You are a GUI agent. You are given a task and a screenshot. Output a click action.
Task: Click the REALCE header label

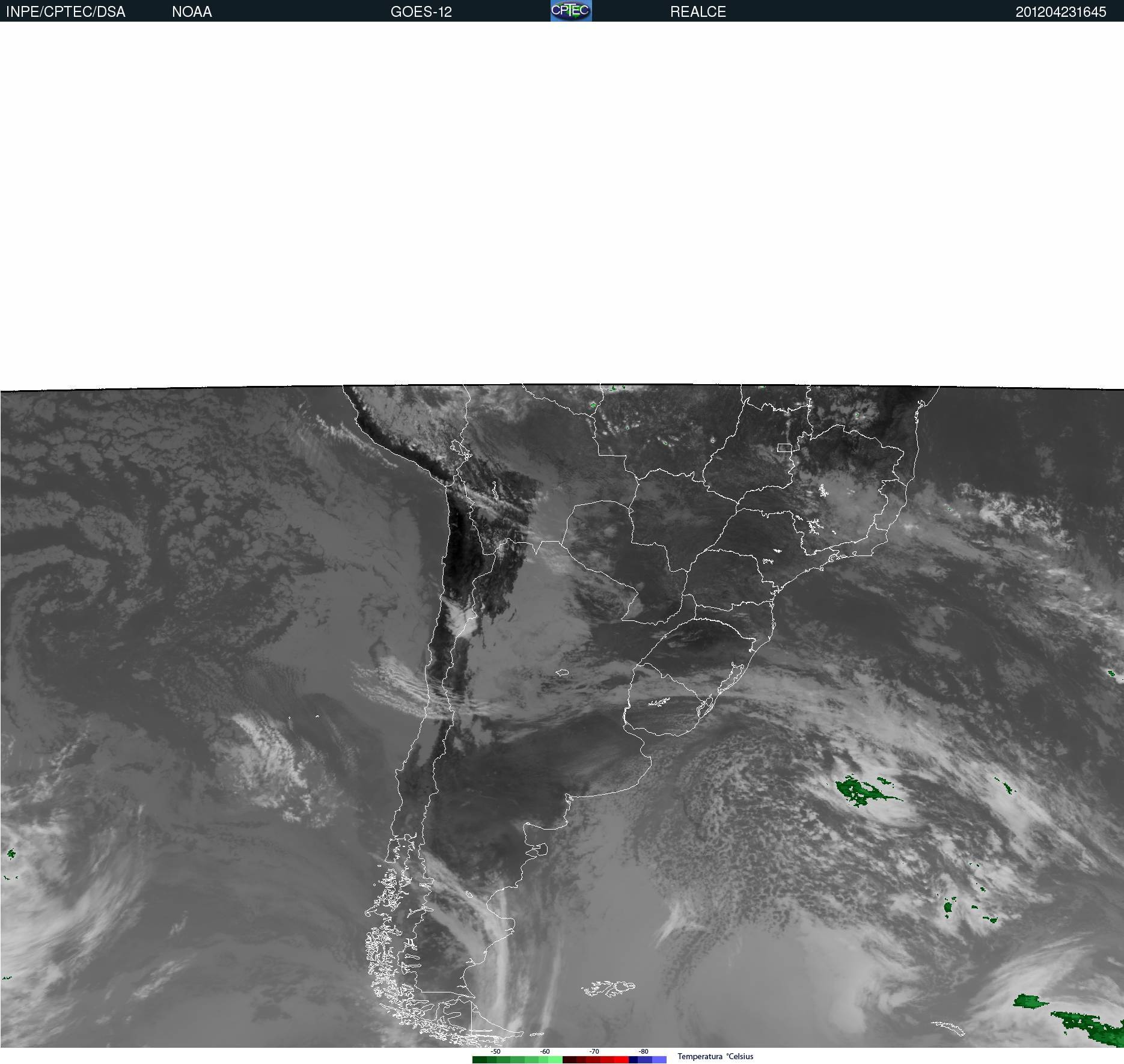point(698,12)
